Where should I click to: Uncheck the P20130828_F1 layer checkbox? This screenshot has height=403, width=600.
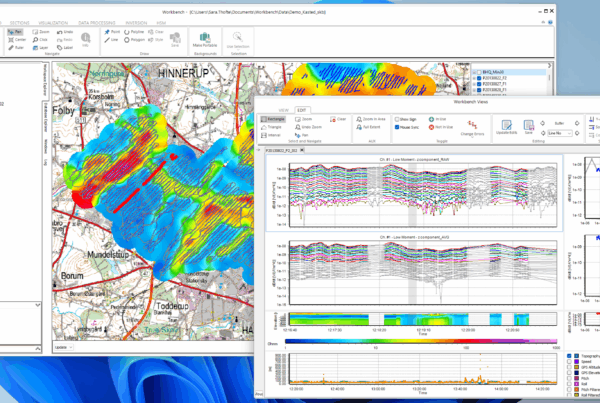479,90
